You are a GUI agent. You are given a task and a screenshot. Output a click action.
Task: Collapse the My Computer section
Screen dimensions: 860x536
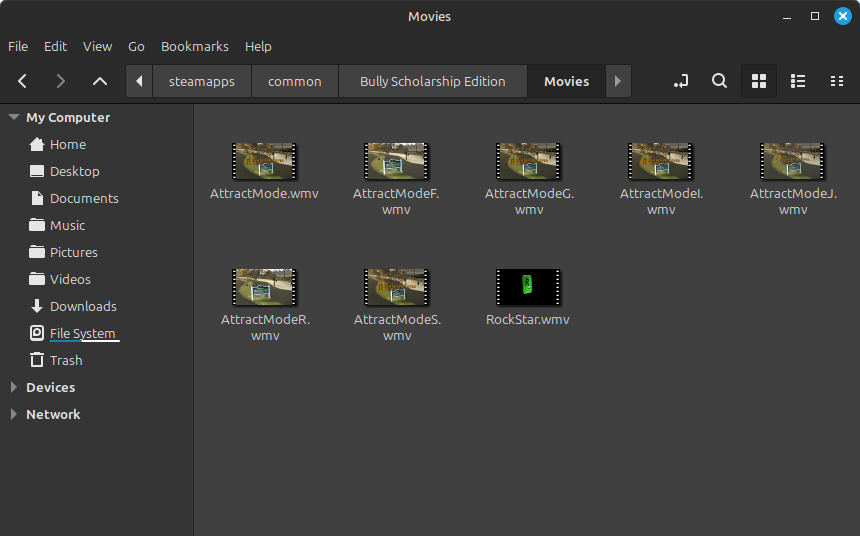pos(14,117)
